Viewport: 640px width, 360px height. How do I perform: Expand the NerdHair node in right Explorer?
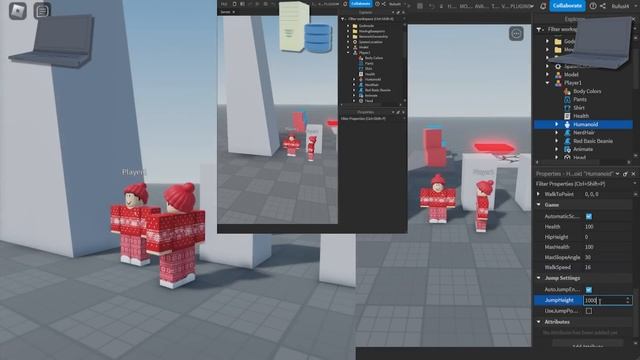pos(556,133)
